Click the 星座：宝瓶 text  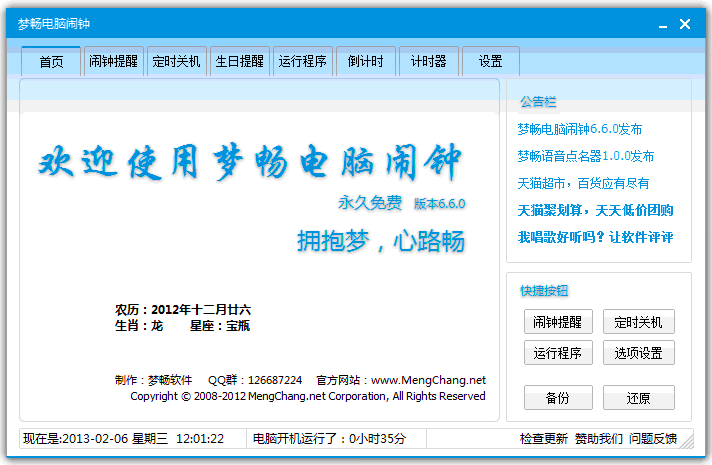[x=220, y=326]
